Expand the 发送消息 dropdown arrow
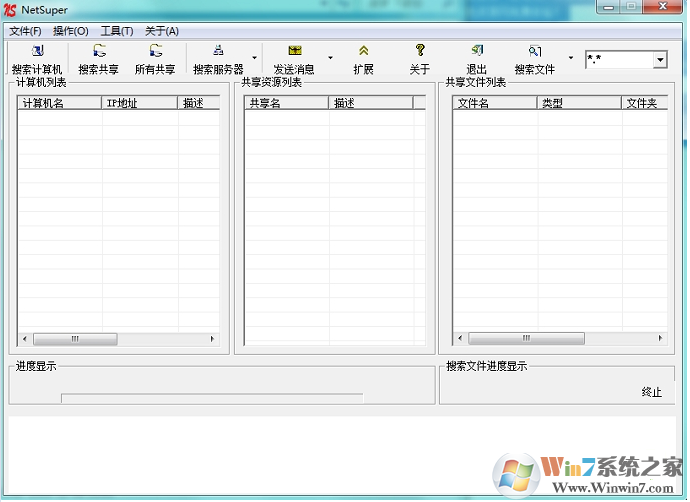This screenshot has width=690, height=502. click(x=330, y=58)
